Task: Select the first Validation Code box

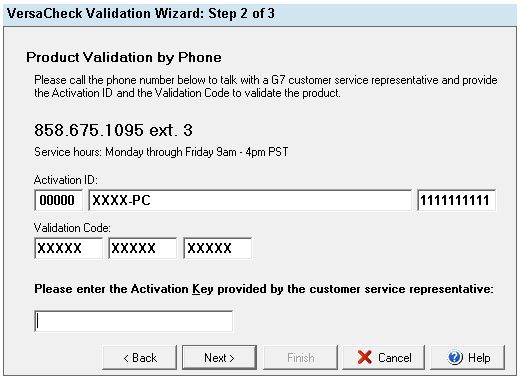Action: tap(68, 248)
